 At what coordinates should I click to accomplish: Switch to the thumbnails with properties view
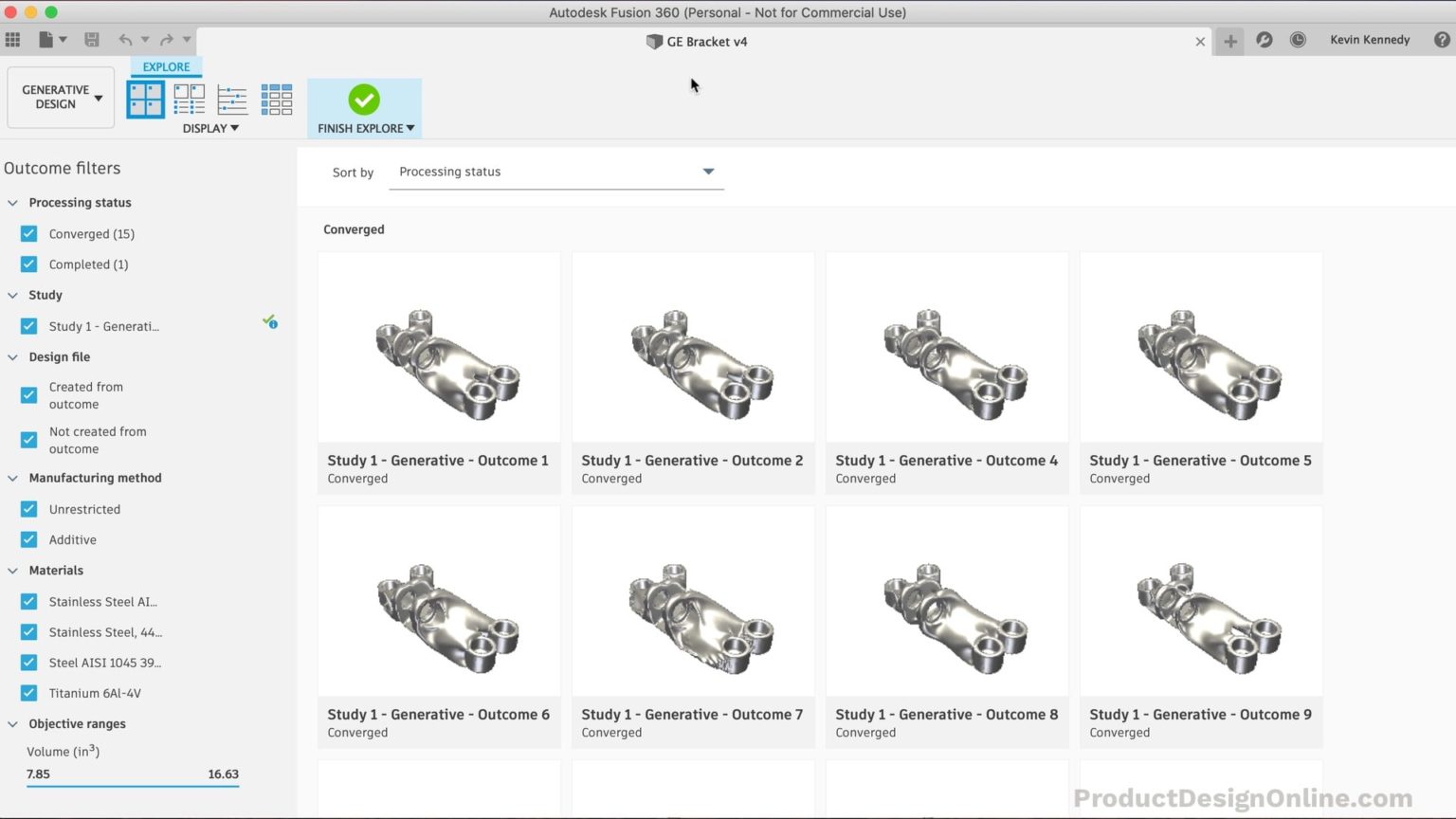189,99
